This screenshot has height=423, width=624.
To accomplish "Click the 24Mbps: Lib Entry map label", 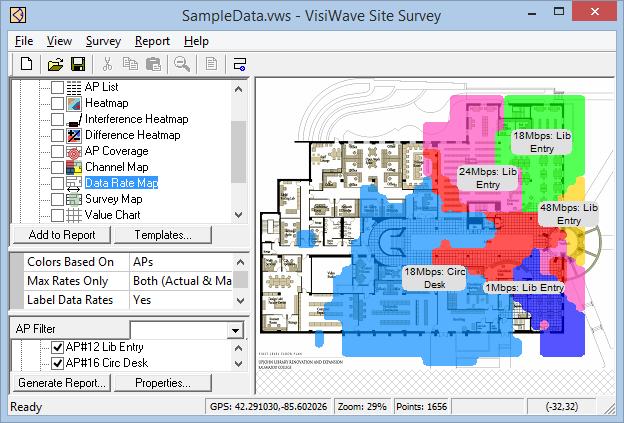I will (488, 178).
